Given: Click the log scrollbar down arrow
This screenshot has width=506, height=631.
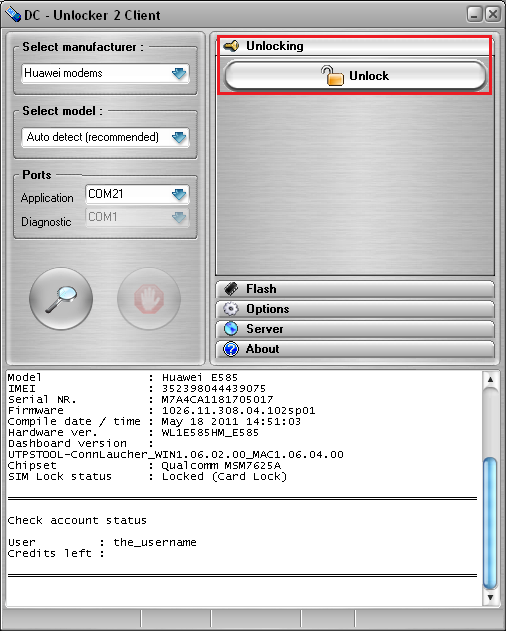Looking at the screenshot, I should pos(490,597).
